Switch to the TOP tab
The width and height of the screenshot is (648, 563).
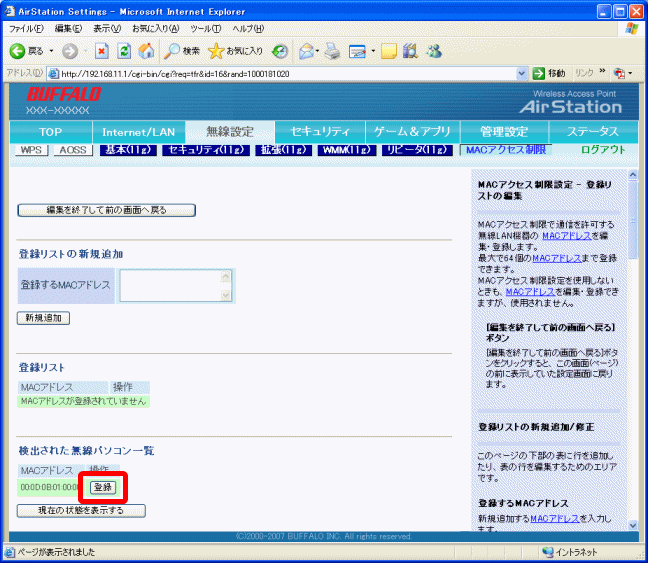[x=50, y=132]
